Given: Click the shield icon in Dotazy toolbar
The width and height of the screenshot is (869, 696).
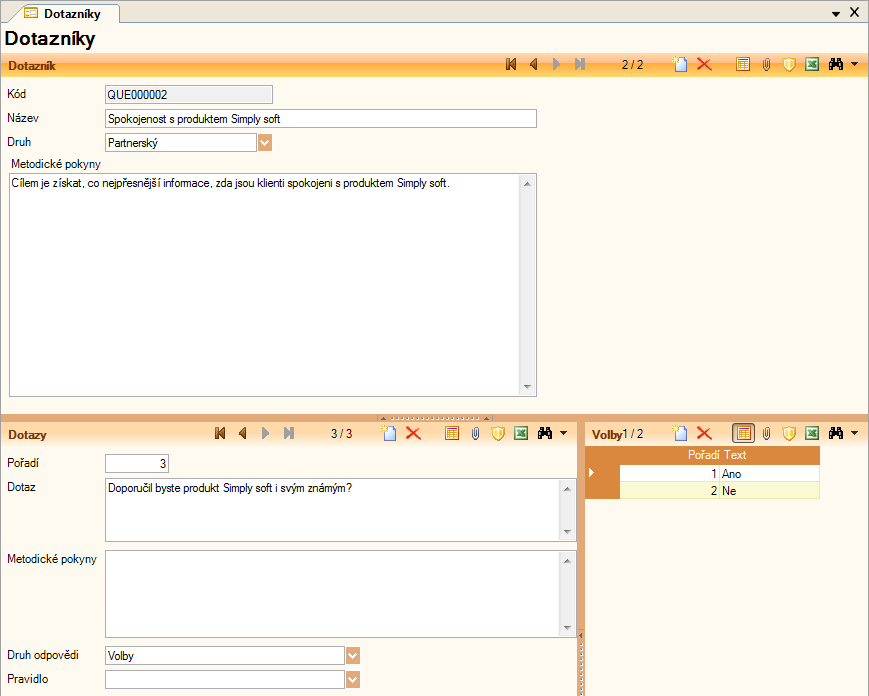Looking at the screenshot, I should point(497,433).
